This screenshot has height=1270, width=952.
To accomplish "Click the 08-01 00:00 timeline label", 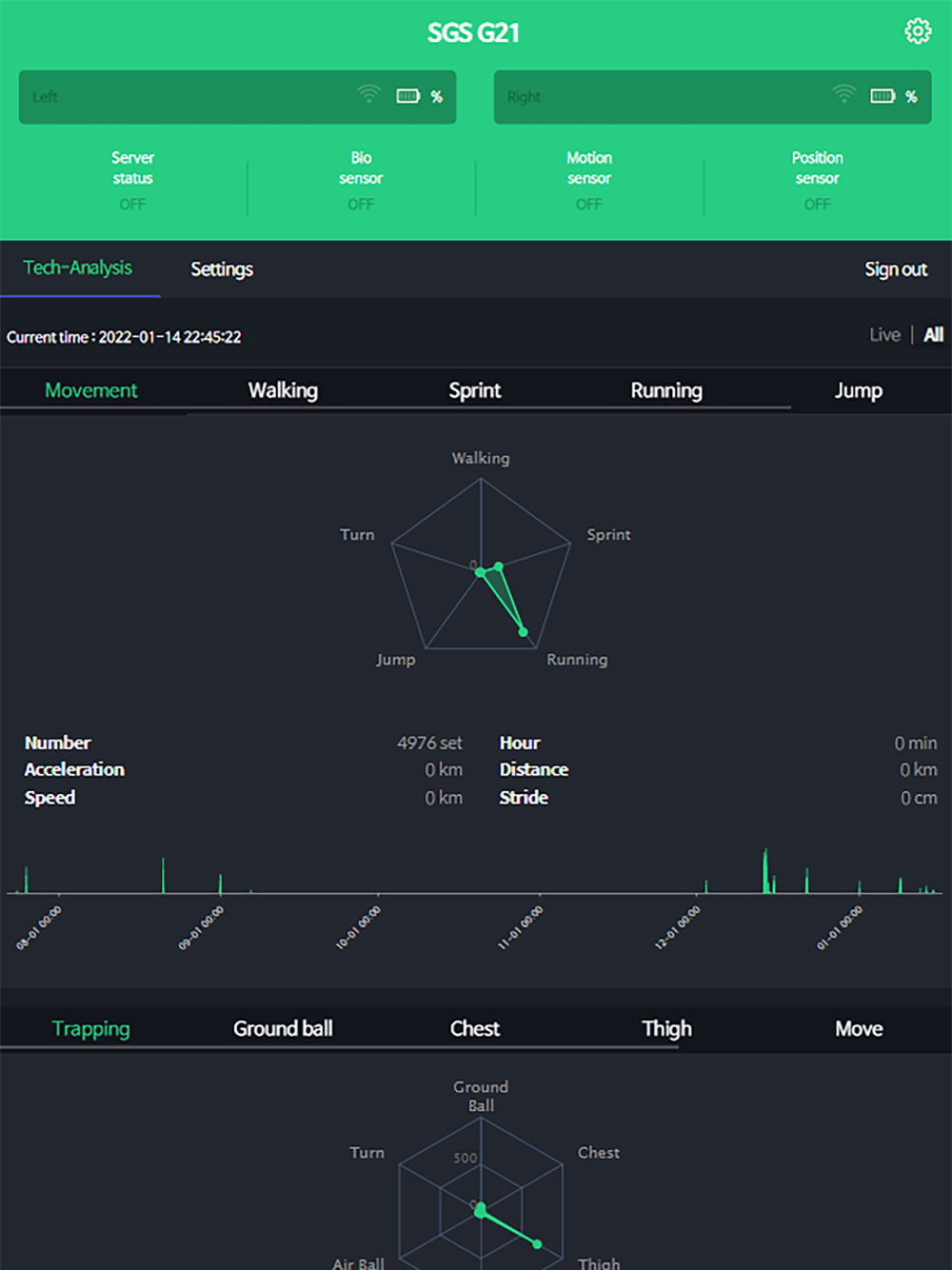I will (39, 928).
